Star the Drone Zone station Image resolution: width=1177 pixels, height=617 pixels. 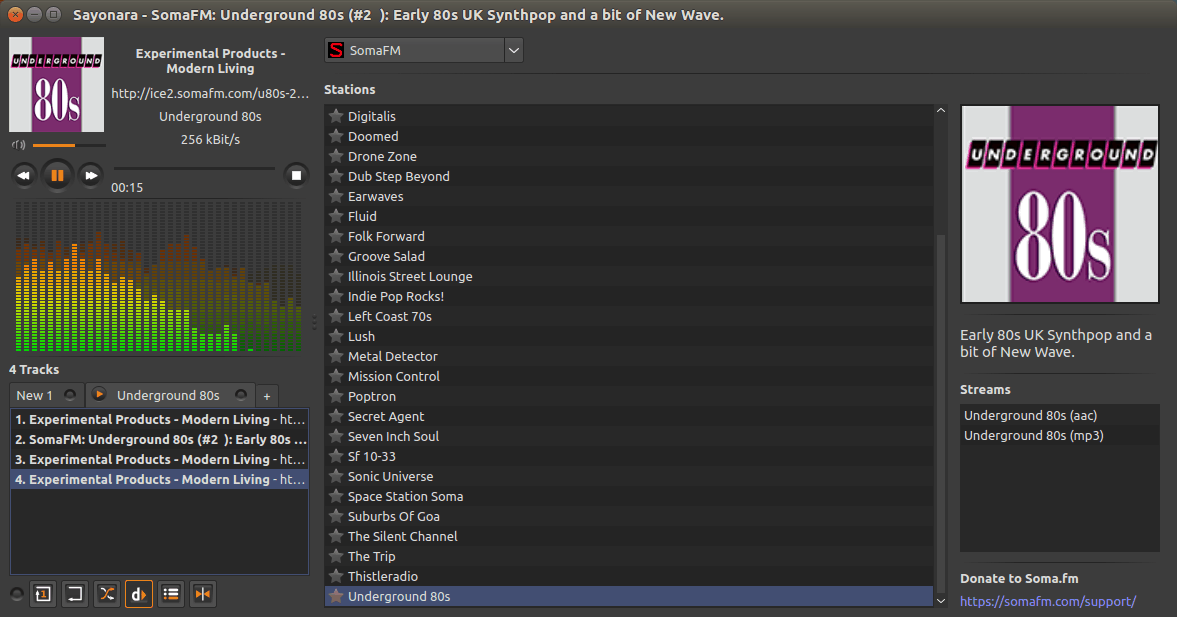pos(336,156)
